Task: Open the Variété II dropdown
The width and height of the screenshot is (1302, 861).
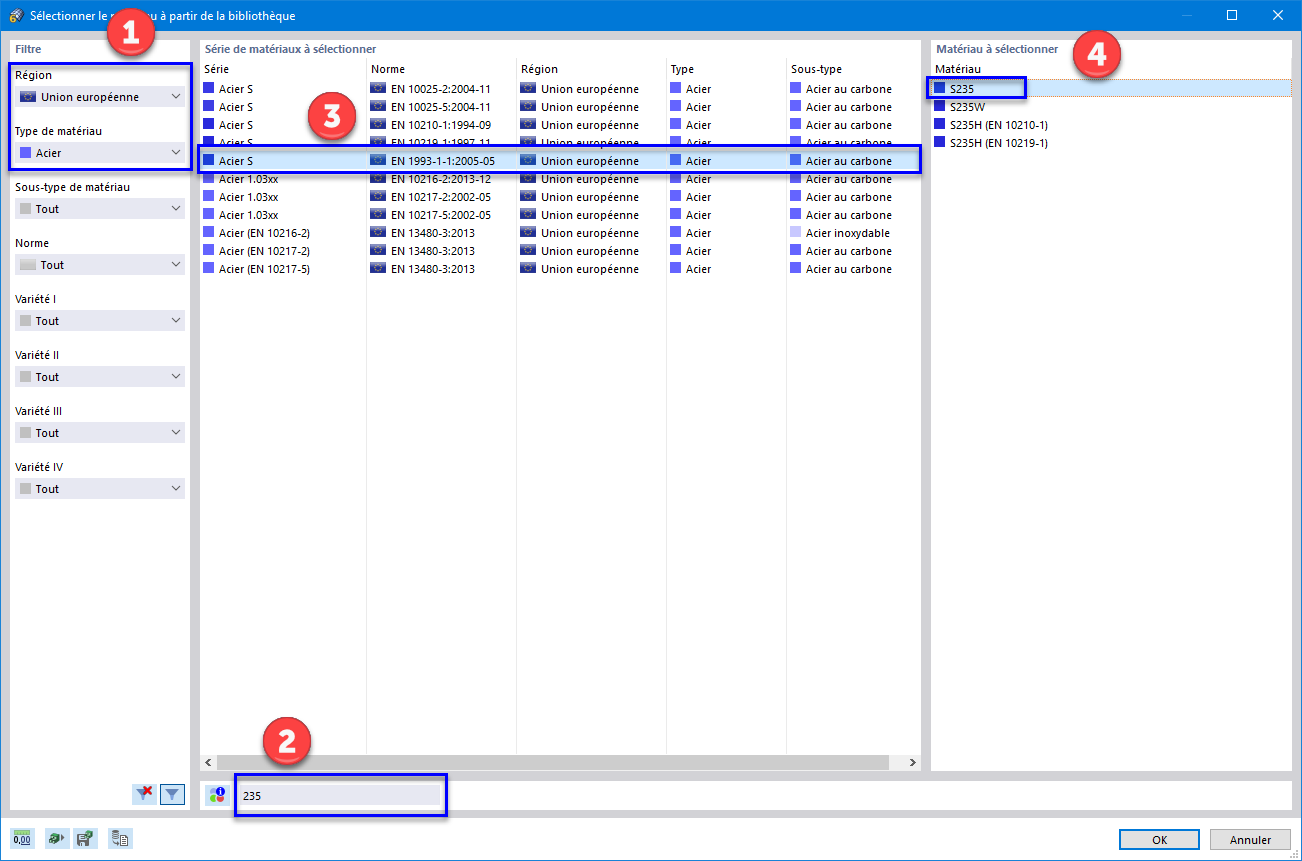Action: click(x=100, y=377)
